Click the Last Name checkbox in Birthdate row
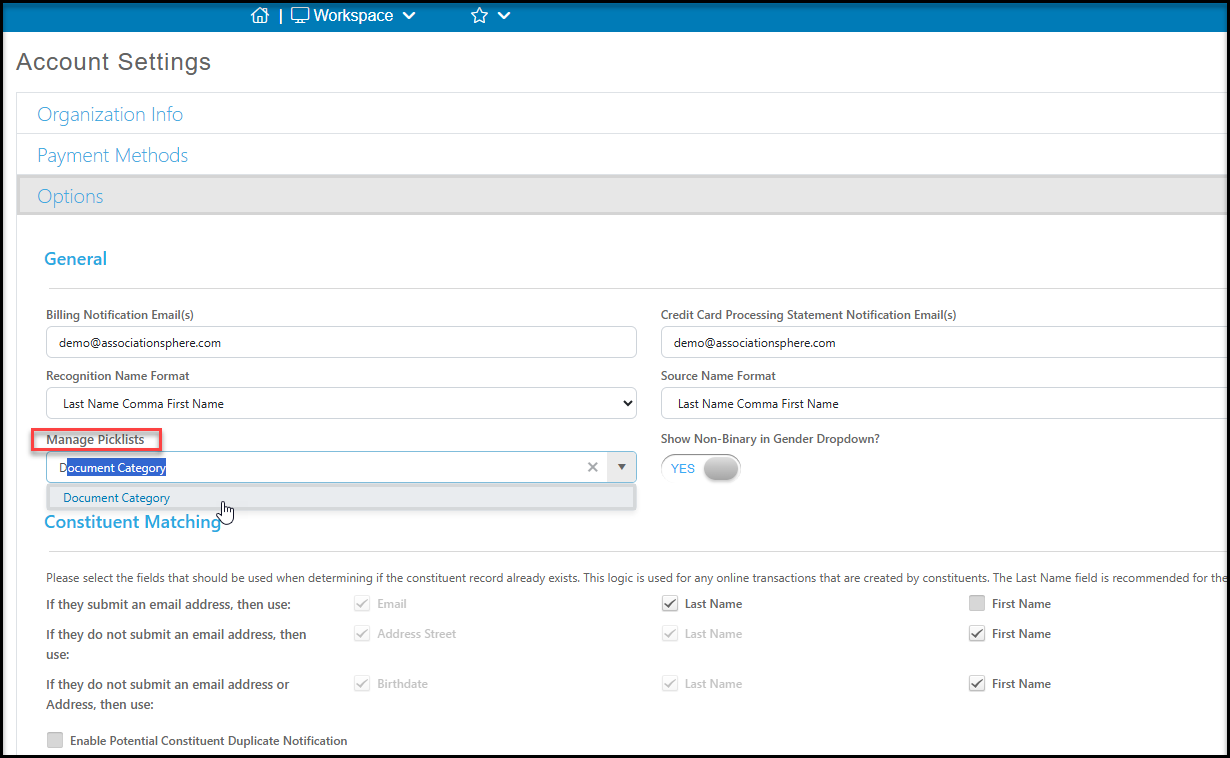Screen dimensions: 1230x758 [x=670, y=684]
